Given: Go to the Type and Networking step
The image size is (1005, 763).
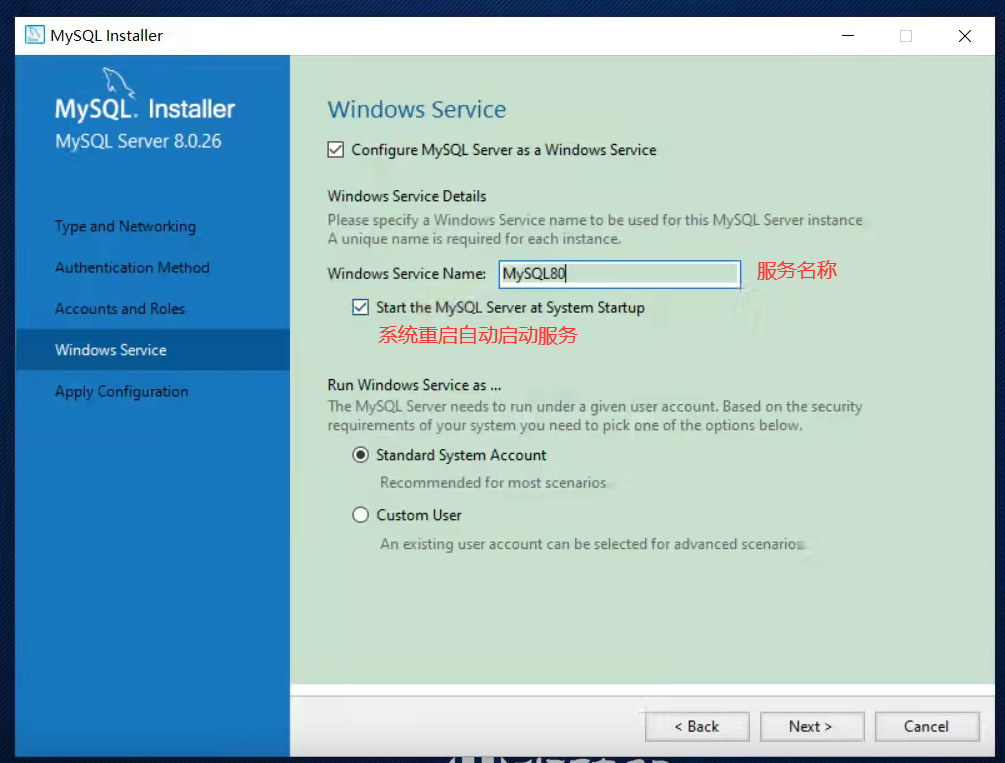Looking at the screenshot, I should click(125, 227).
